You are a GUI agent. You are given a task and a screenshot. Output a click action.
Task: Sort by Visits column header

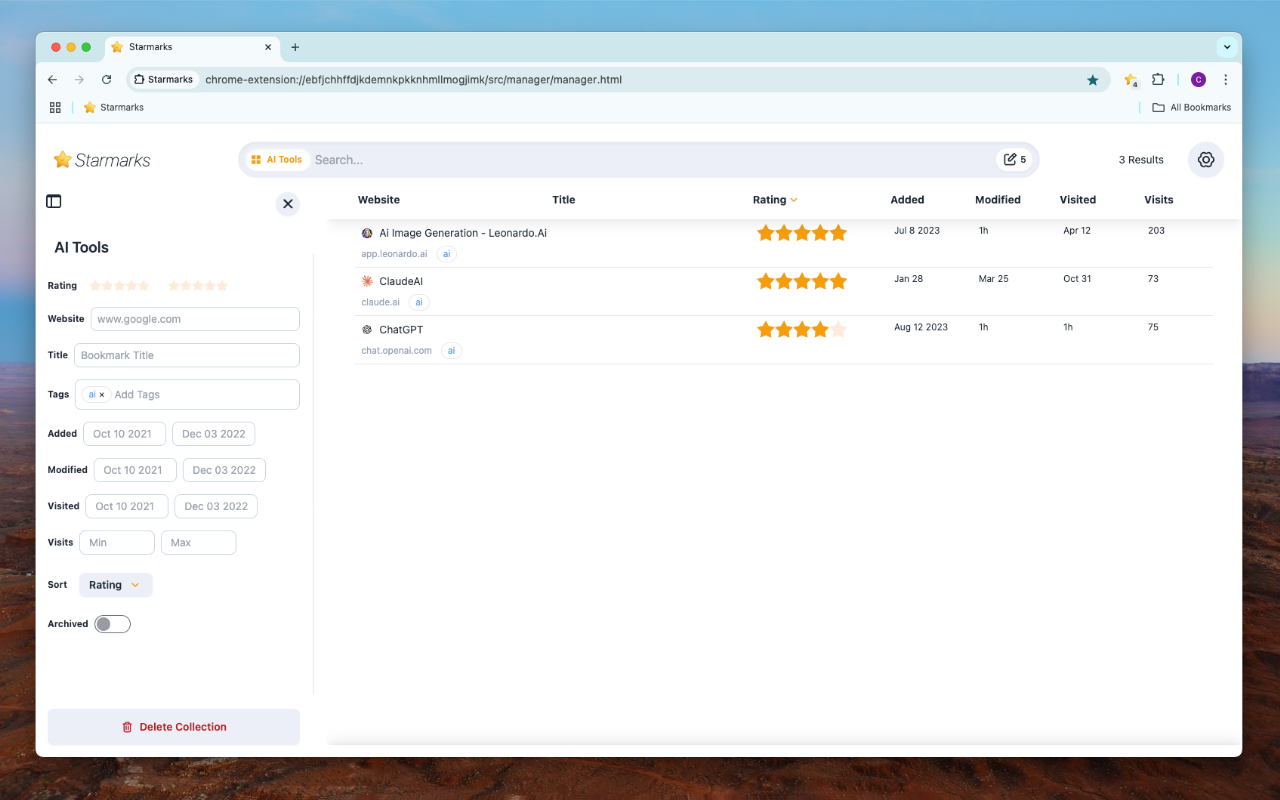[x=1159, y=200]
